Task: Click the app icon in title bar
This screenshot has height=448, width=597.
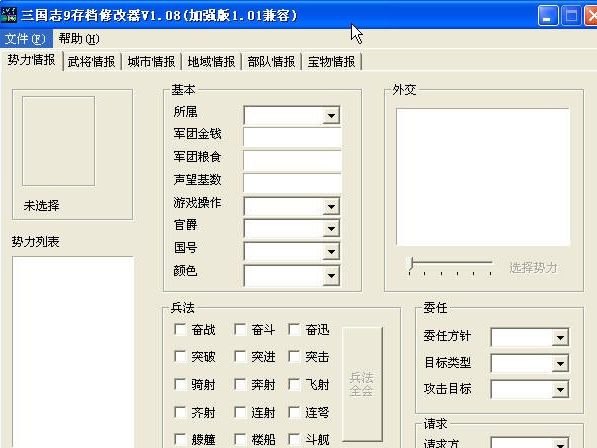Action: (x=8, y=15)
